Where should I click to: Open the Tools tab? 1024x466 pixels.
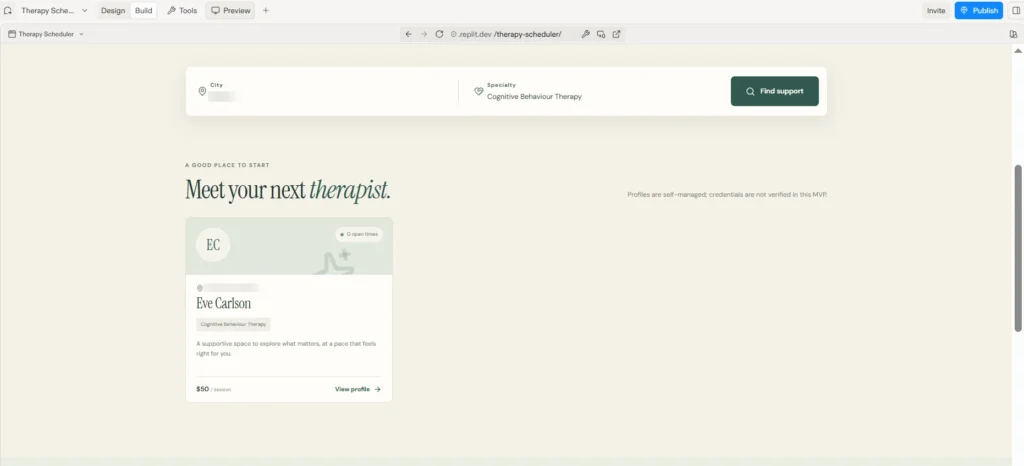pos(182,10)
